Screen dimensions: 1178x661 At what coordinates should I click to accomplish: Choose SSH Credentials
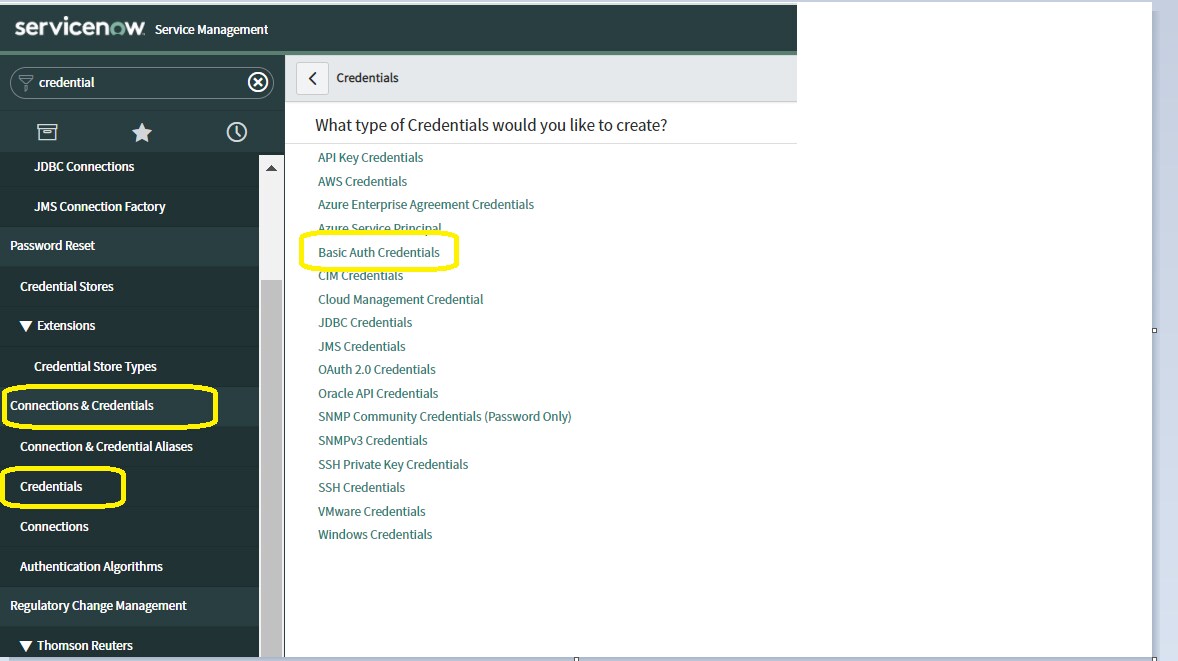(361, 487)
